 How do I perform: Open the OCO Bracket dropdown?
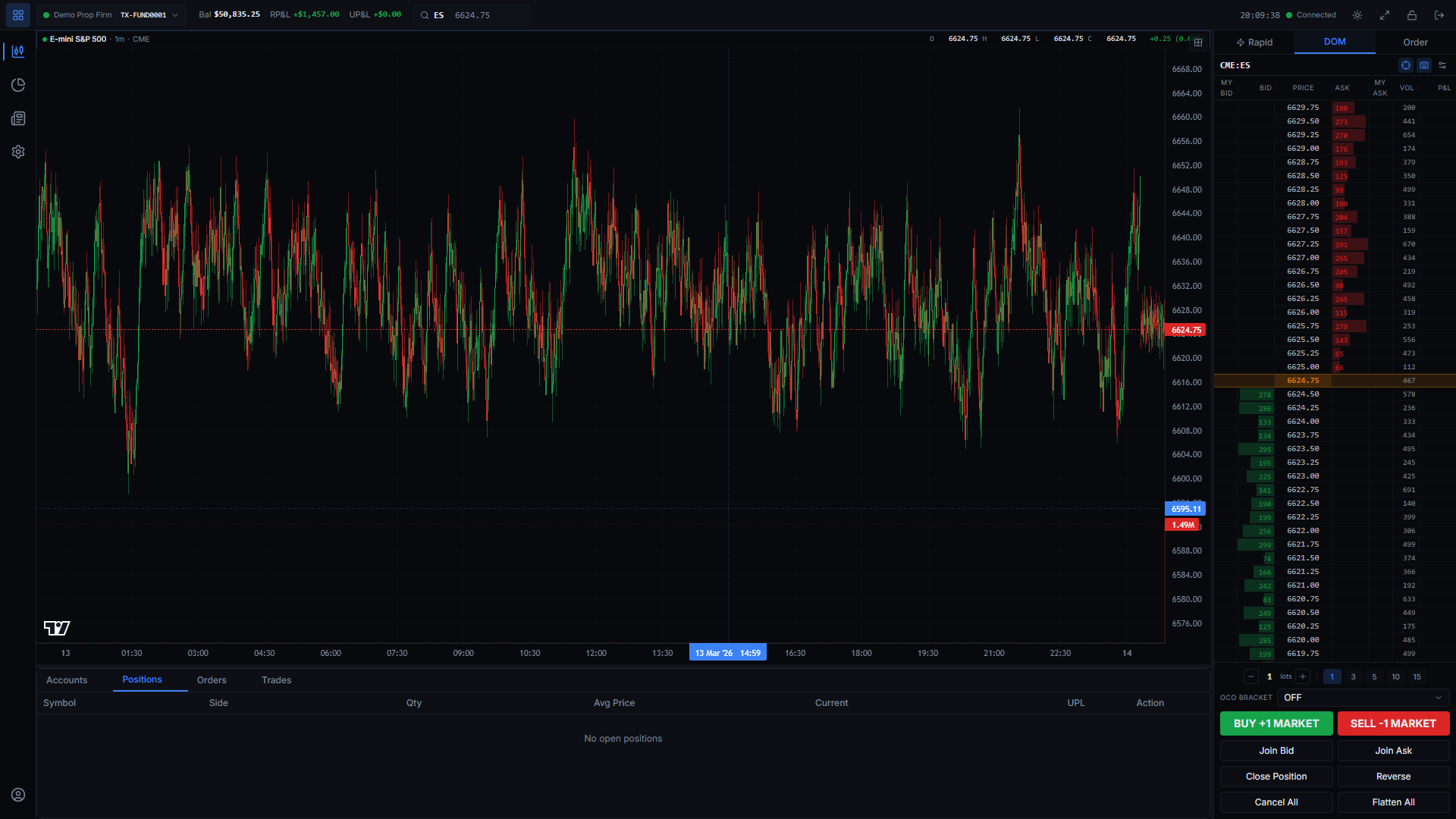(1363, 698)
